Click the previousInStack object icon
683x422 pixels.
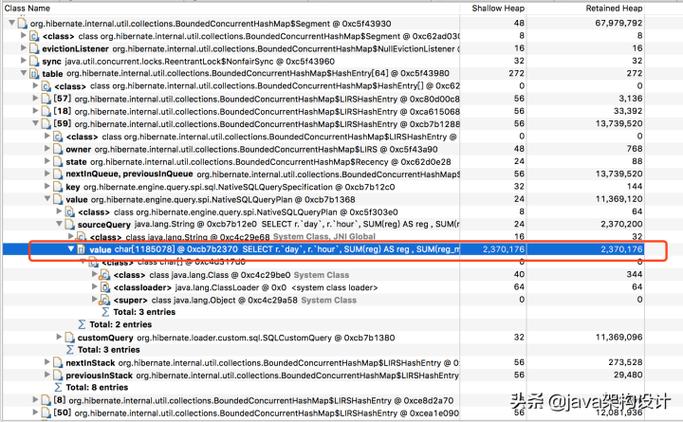click(57, 375)
